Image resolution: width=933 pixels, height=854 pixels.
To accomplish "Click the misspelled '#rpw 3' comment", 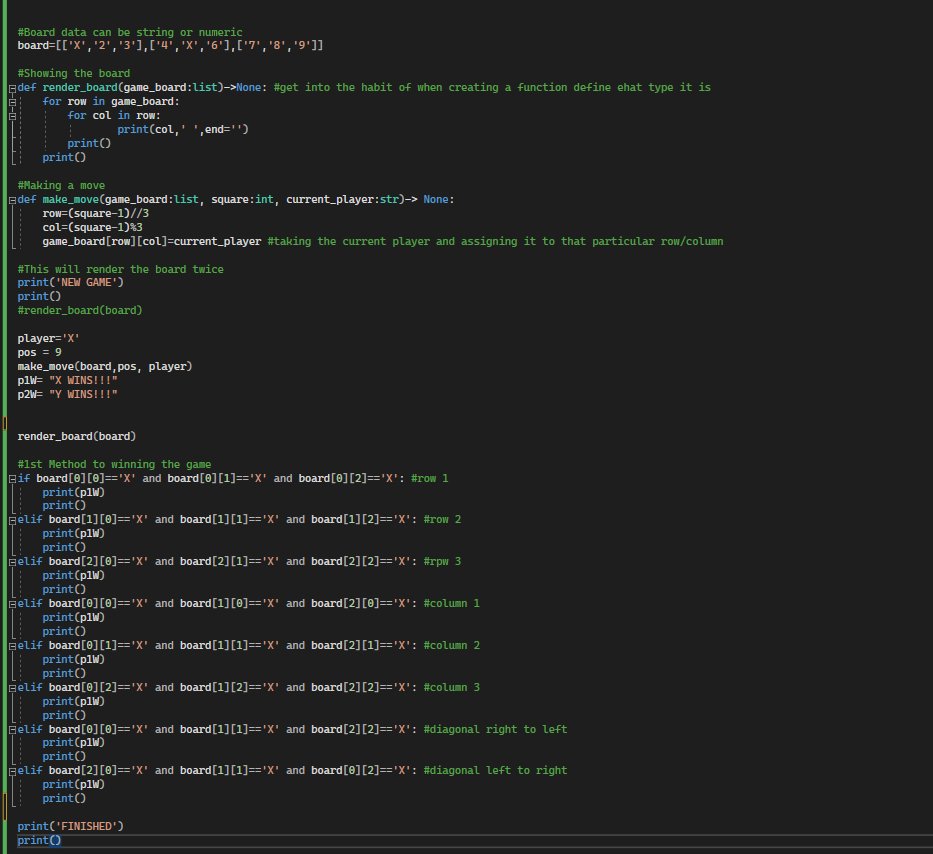I will 442,561.
